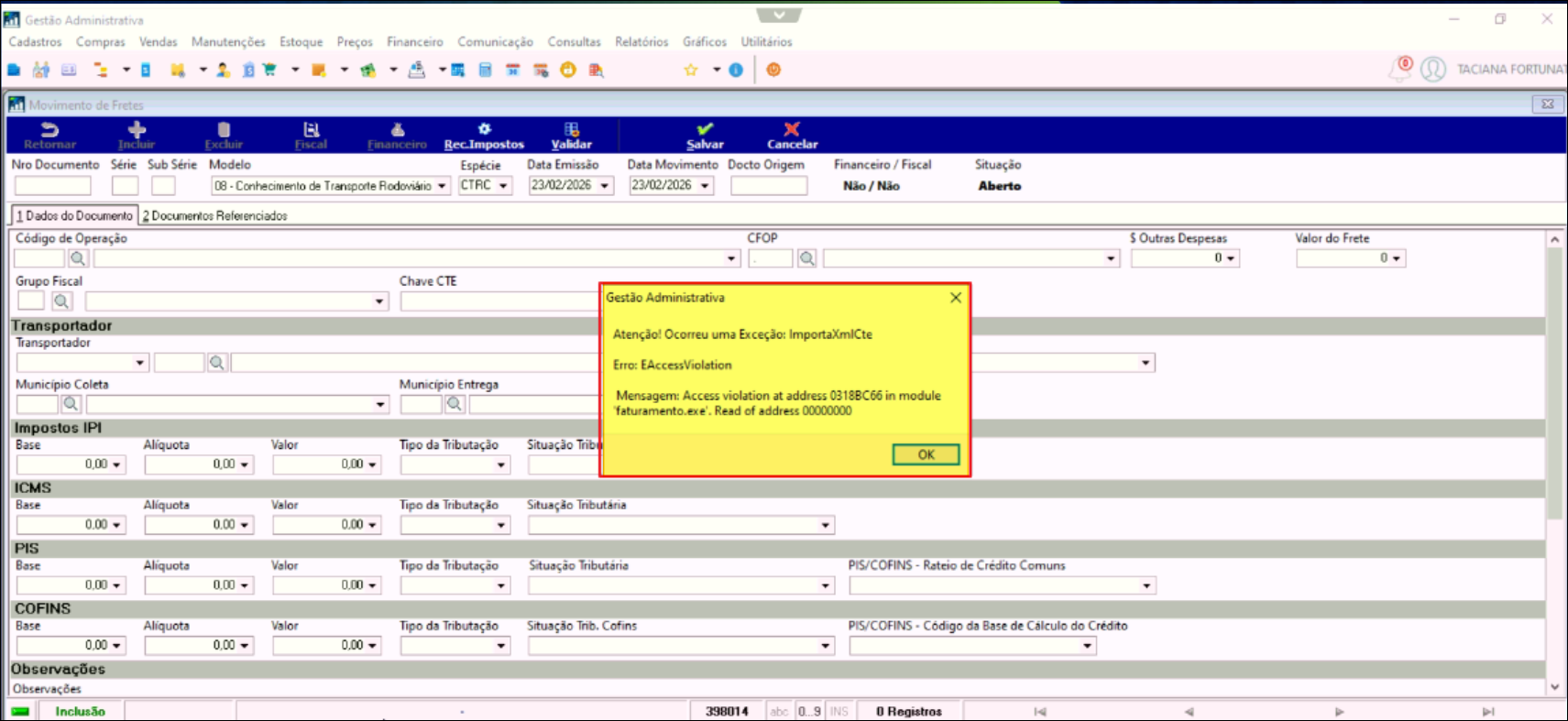Viewport: 1568px width, 721px height.
Task: Click the Rec.Impostos gear icon
Action: (x=484, y=130)
